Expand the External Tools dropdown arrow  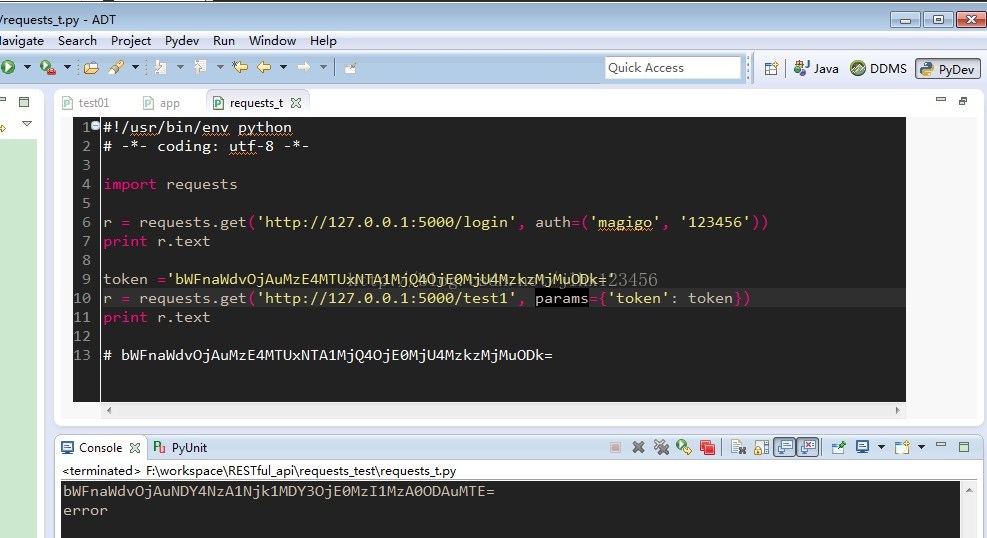(67, 67)
